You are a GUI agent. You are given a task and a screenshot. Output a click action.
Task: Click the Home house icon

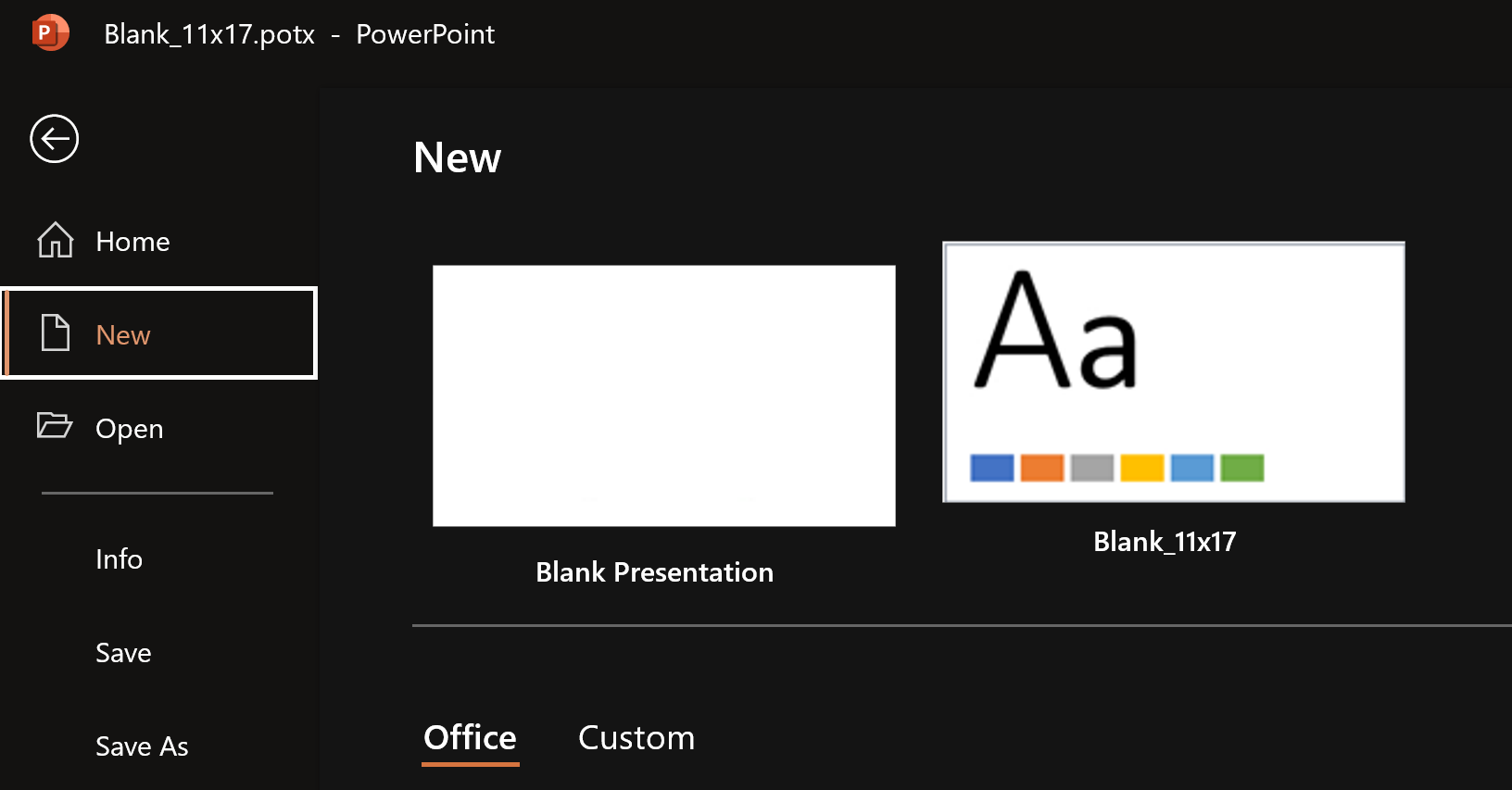(56, 241)
